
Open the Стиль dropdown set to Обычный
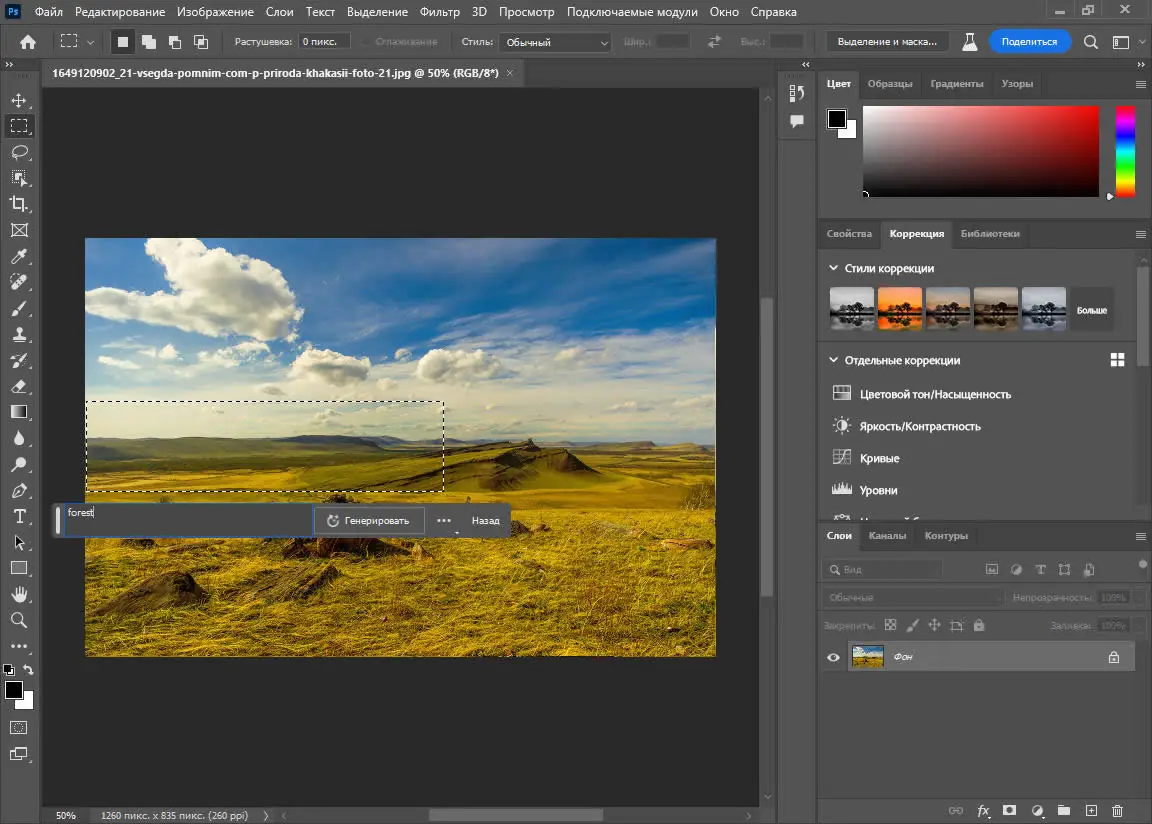tap(556, 43)
